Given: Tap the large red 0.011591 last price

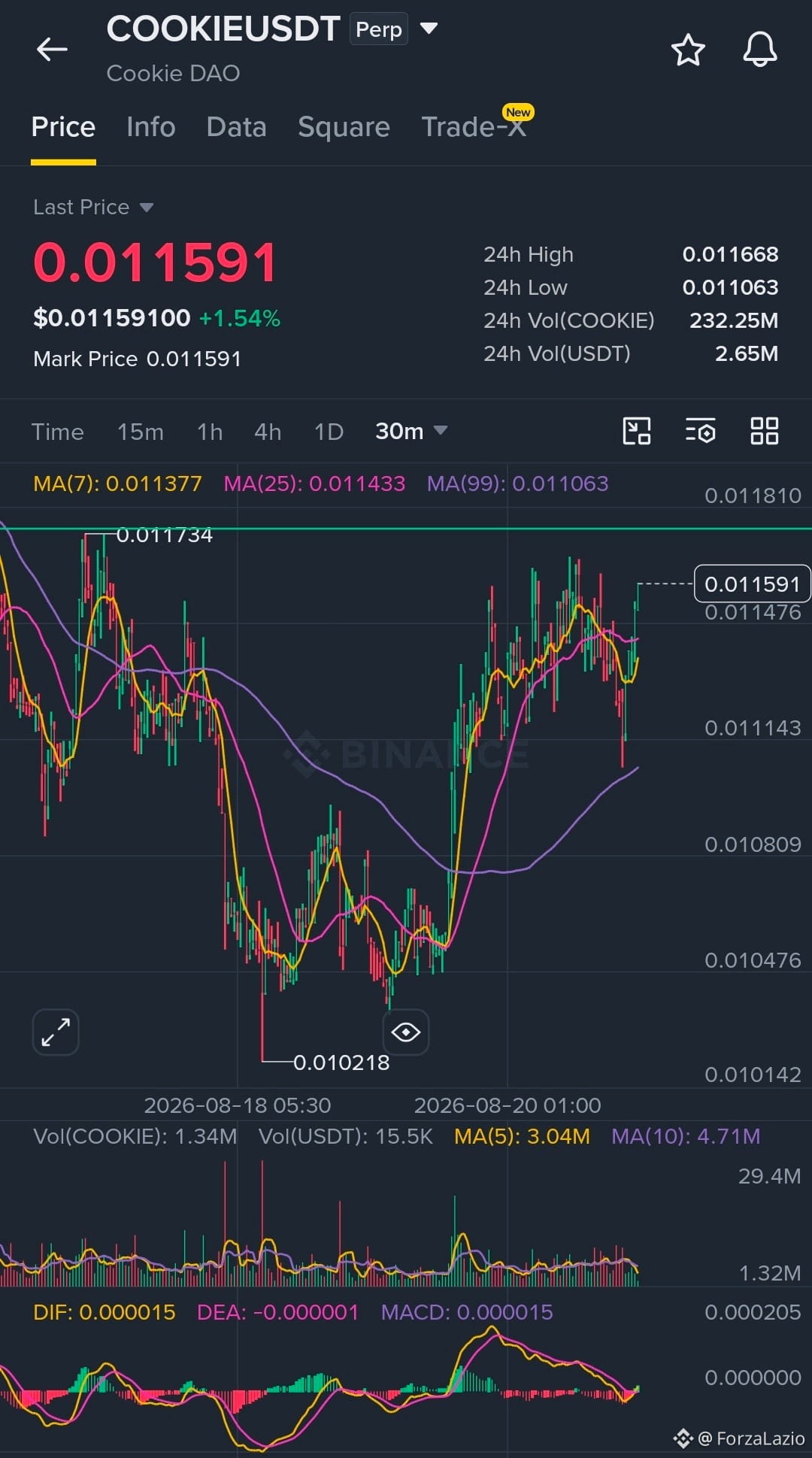Looking at the screenshot, I should pyautogui.click(x=156, y=262).
